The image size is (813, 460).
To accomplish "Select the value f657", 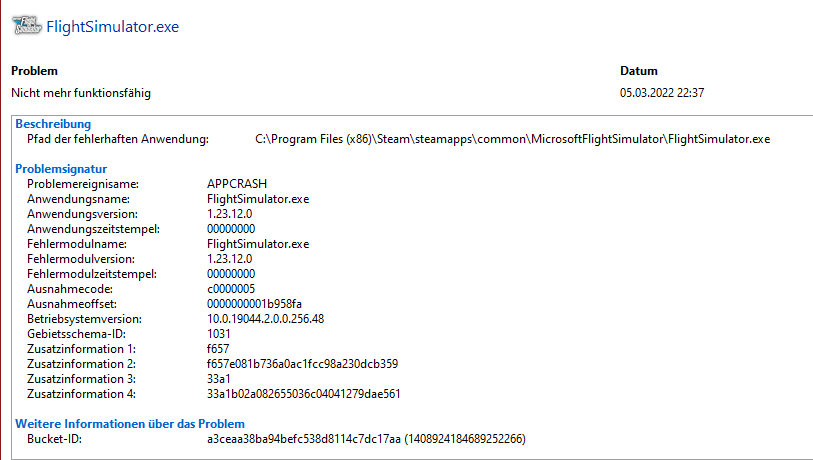I will coord(218,350).
